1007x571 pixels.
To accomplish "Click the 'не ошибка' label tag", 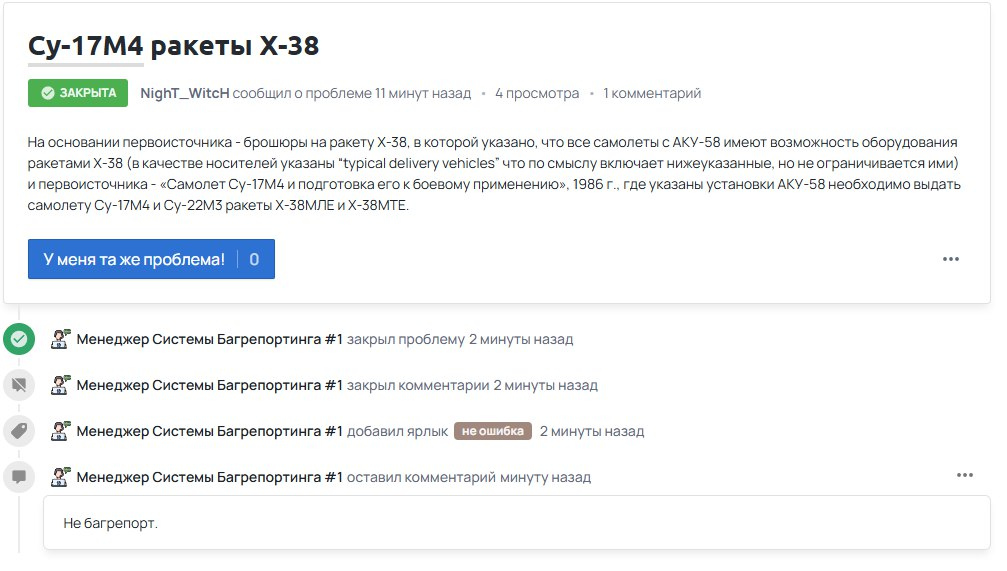I will tap(492, 431).
